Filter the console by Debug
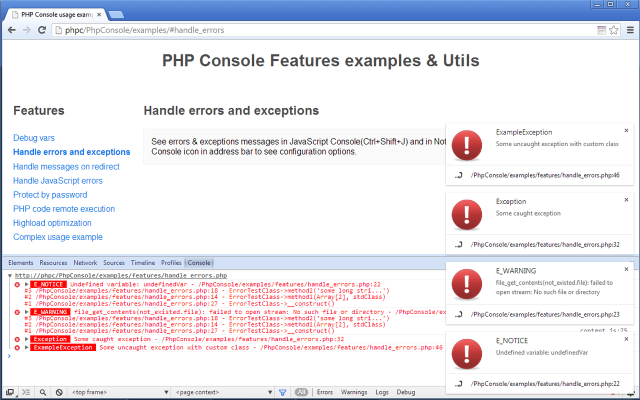This screenshot has height=400, width=640. tap(406, 392)
